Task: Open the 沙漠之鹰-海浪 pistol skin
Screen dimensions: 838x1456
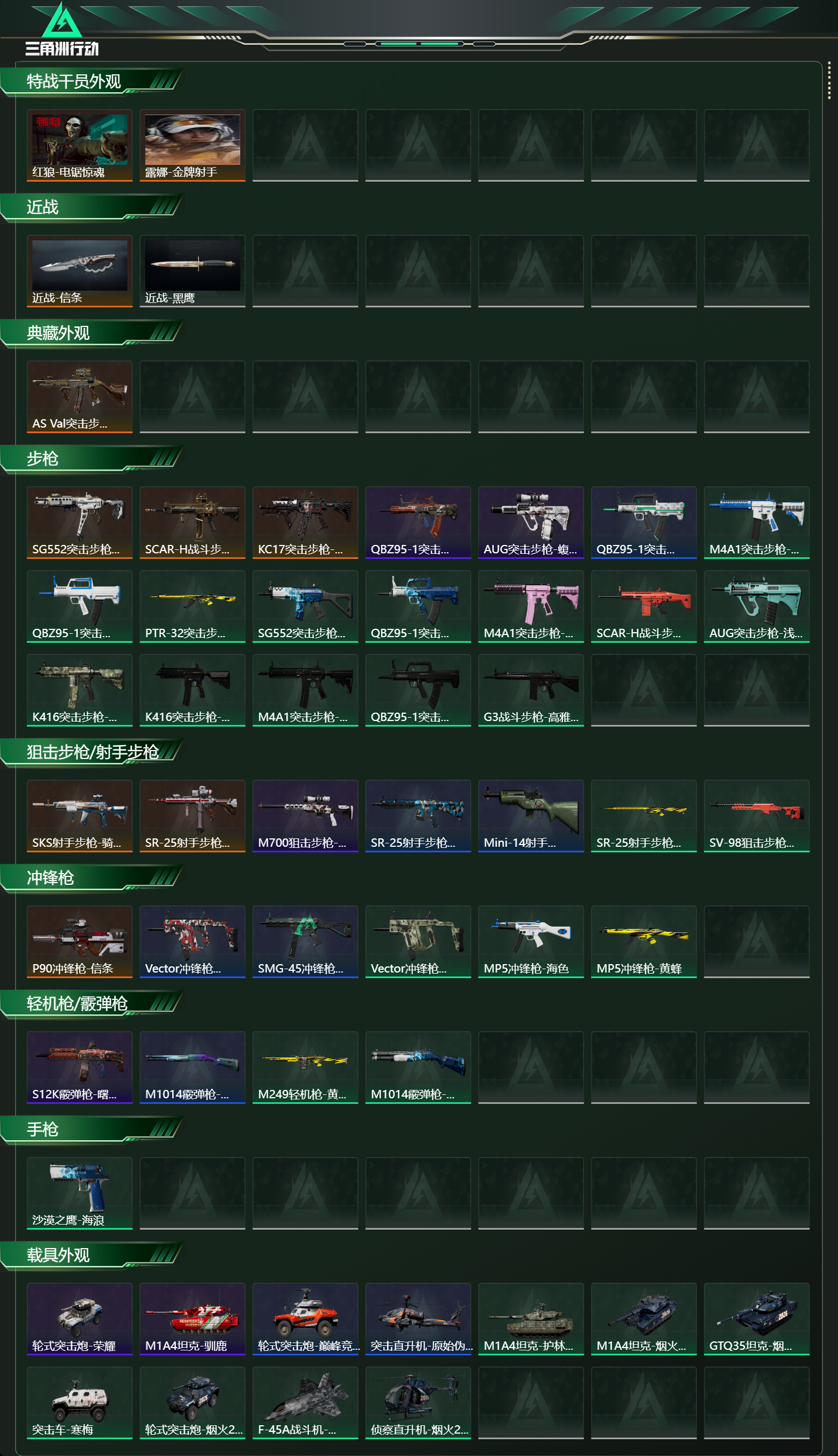Action: point(79,1193)
